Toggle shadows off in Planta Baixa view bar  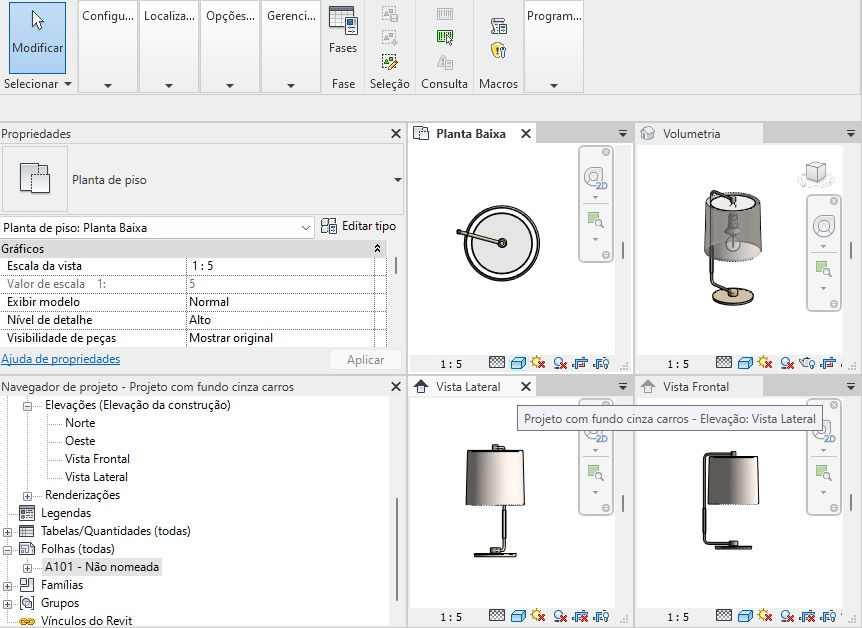click(561, 364)
